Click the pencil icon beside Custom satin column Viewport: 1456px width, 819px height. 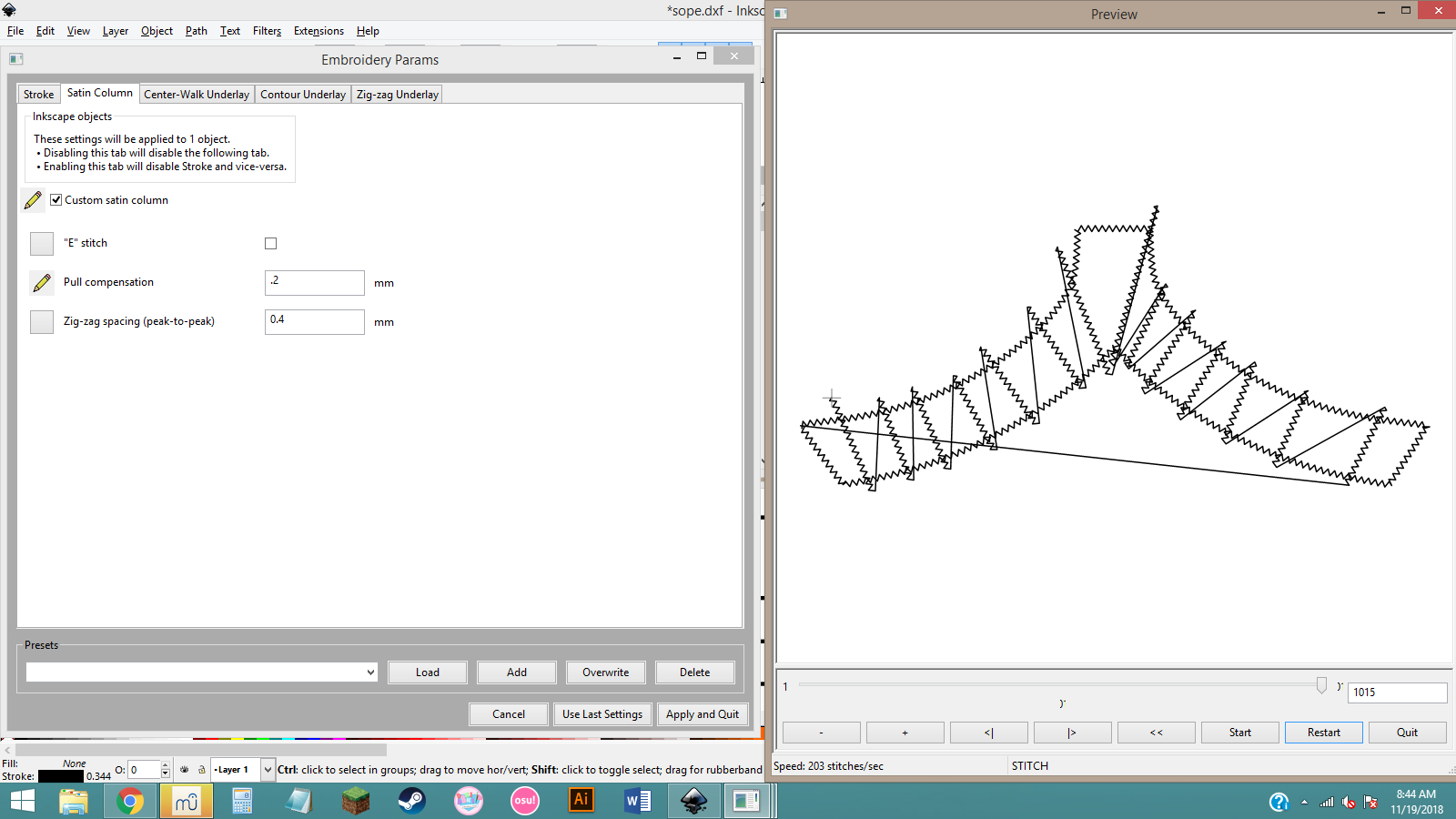click(x=33, y=200)
